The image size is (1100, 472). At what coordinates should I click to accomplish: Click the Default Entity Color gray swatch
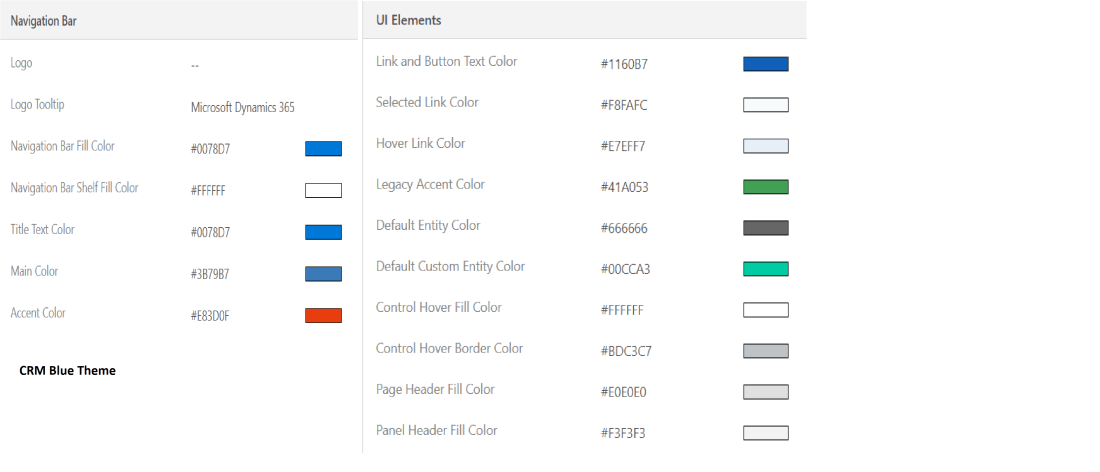pyautogui.click(x=766, y=228)
